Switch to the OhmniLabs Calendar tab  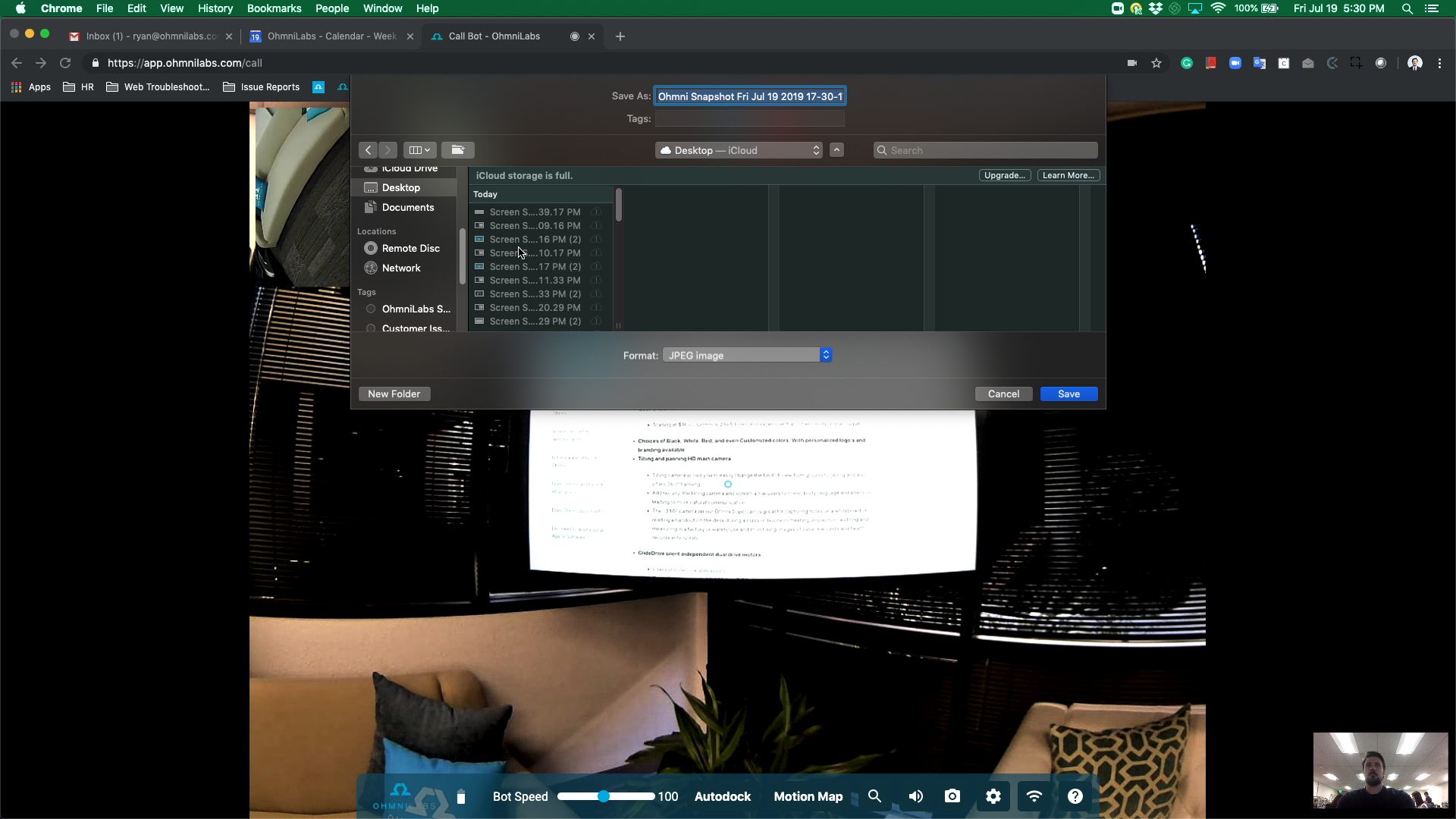click(331, 36)
